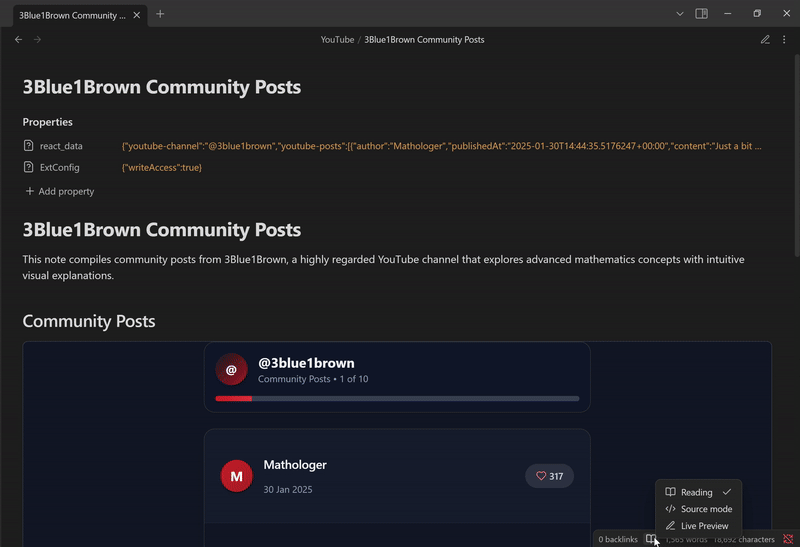Close the 3Blue1Brown Community tab
The width and height of the screenshot is (800, 547).
click(137, 15)
